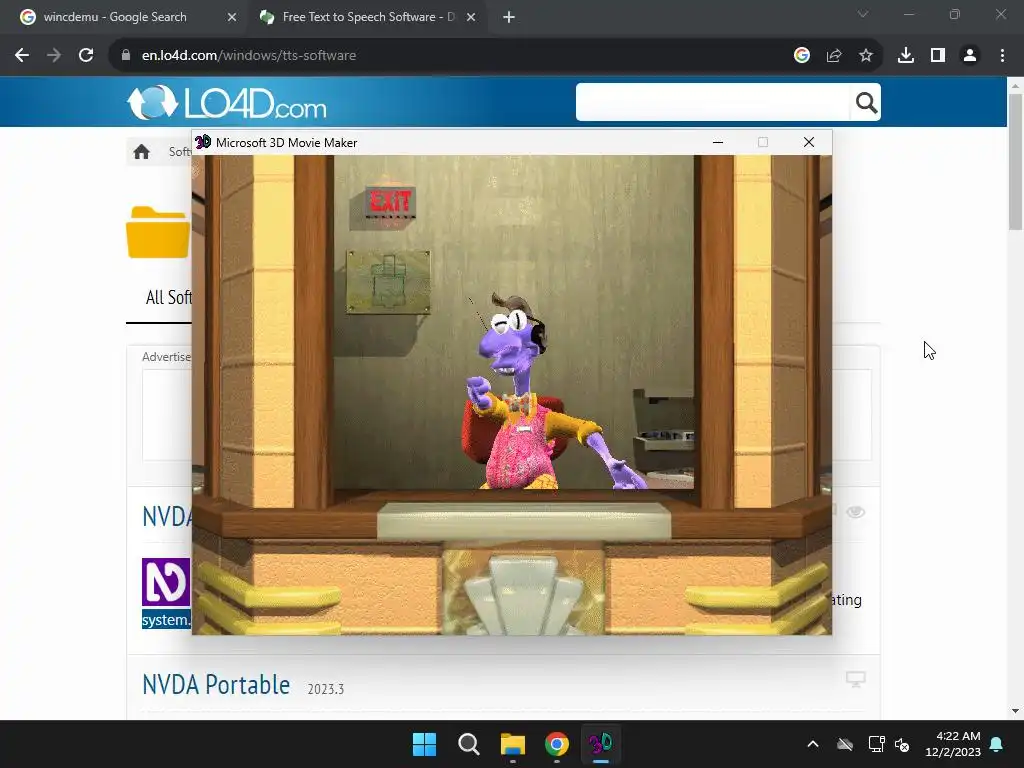
Task: Select the All Software tab on LO4D
Action: (x=168, y=298)
